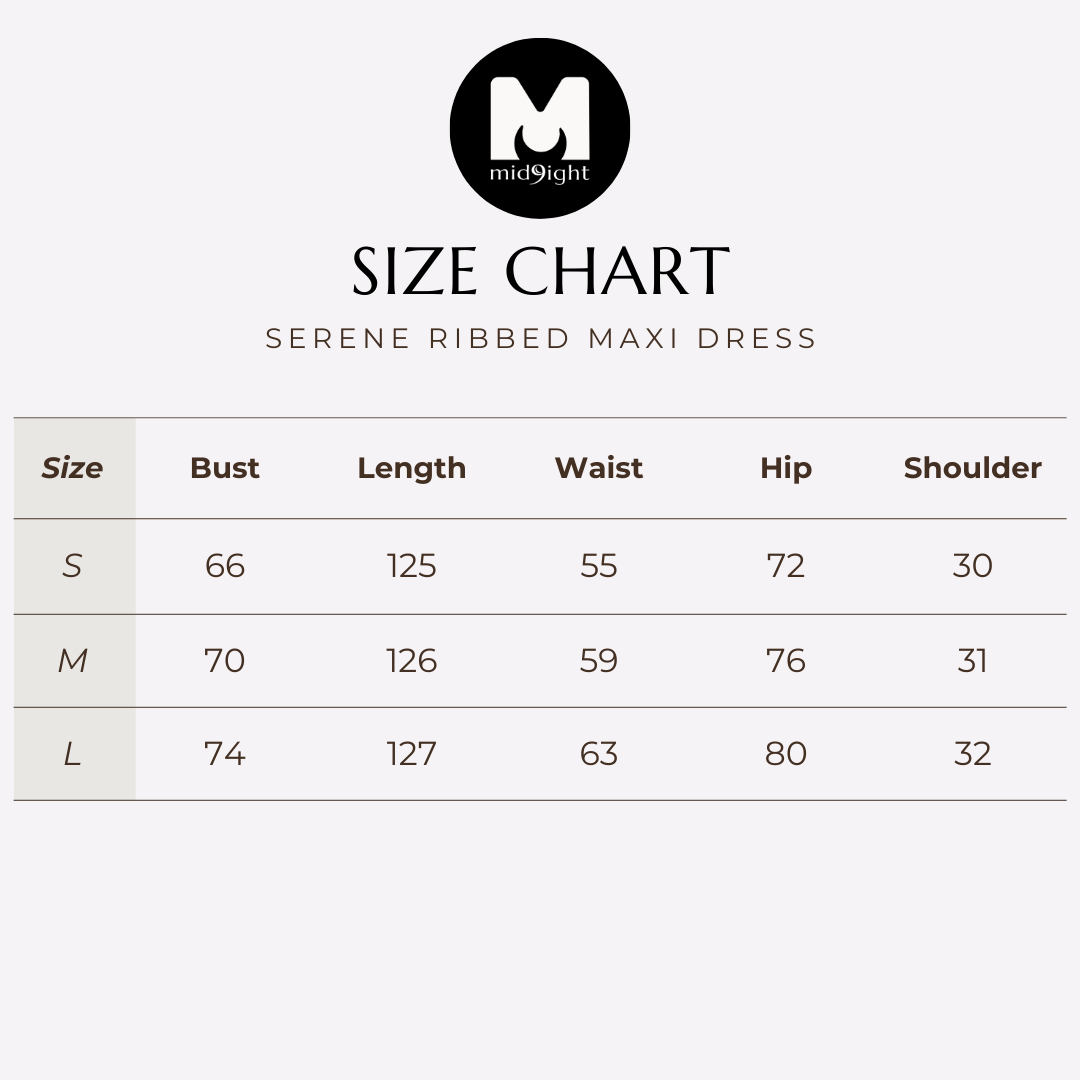Select the Size column header
Viewport: 1080px width, 1080px height.
[x=72, y=468]
